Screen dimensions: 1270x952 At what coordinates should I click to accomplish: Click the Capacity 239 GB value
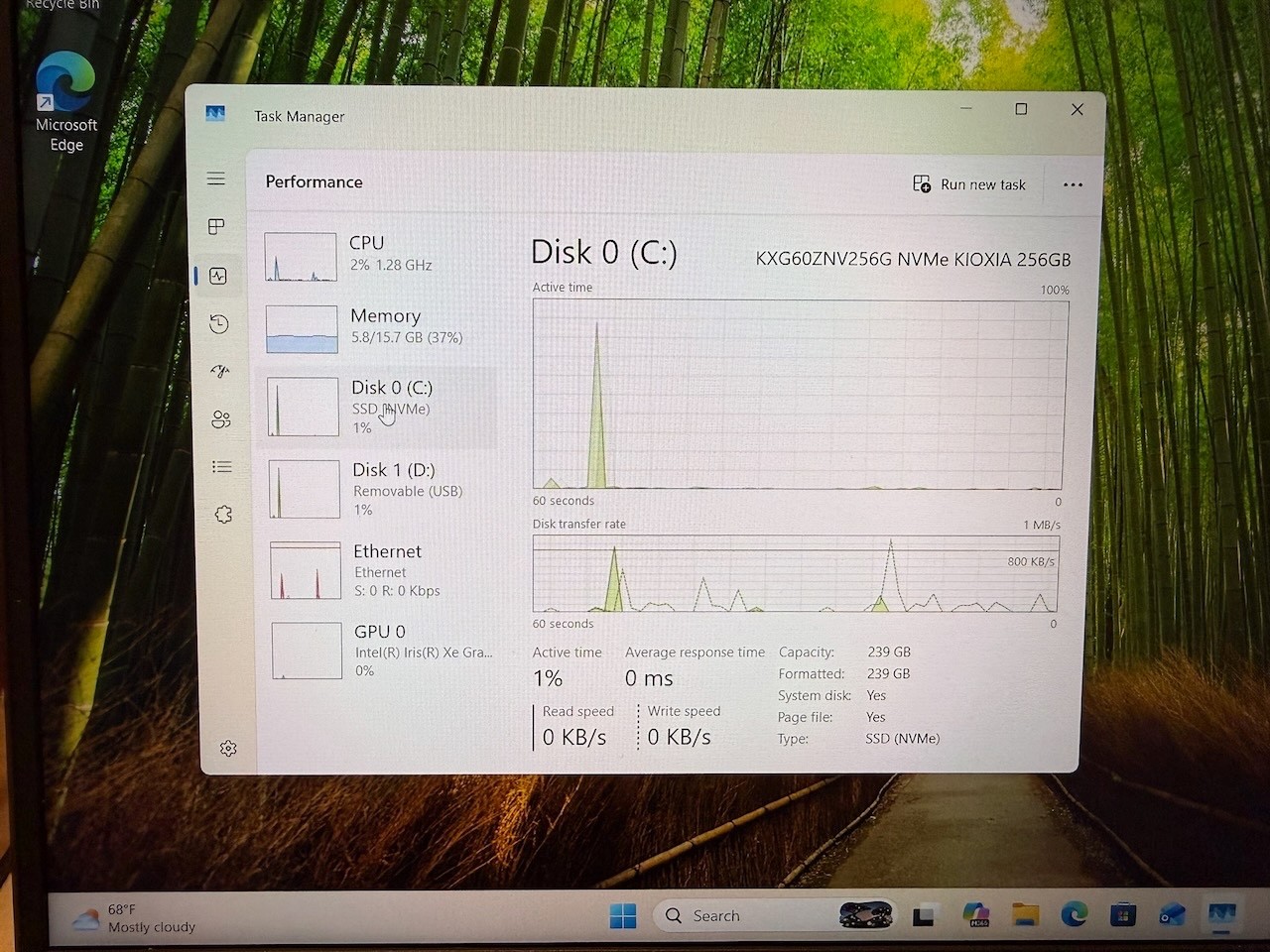click(x=888, y=652)
